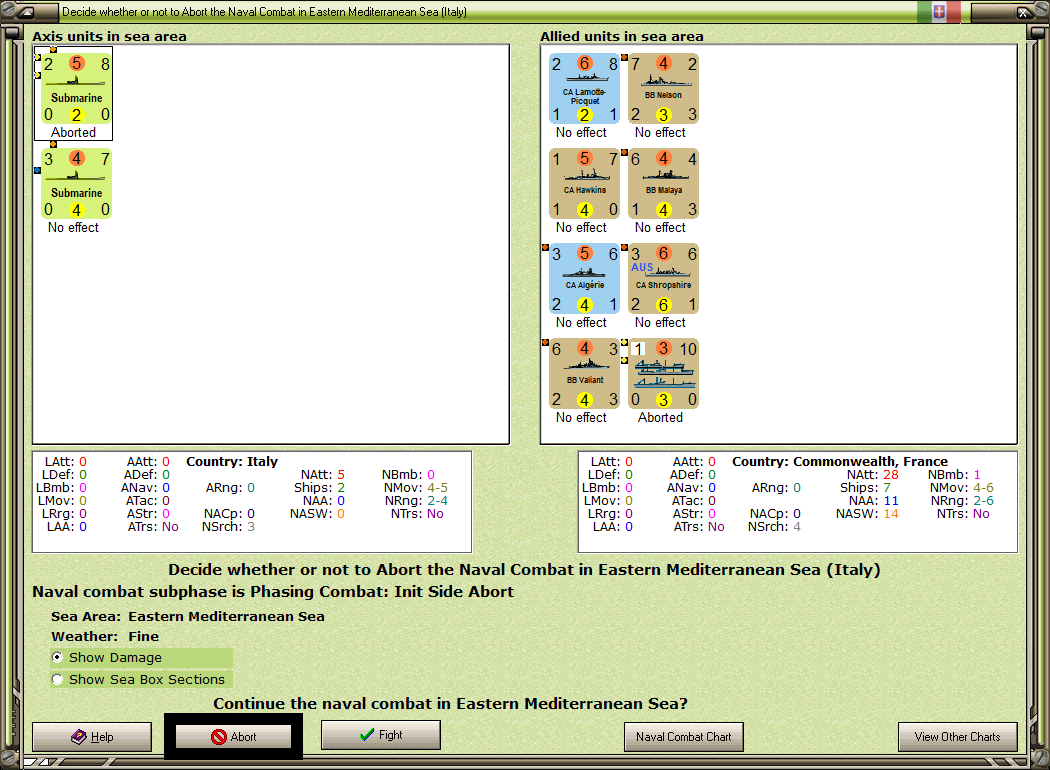Click the Italy NMov range 4-5
This screenshot has width=1050, height=770.
(437, 488)
